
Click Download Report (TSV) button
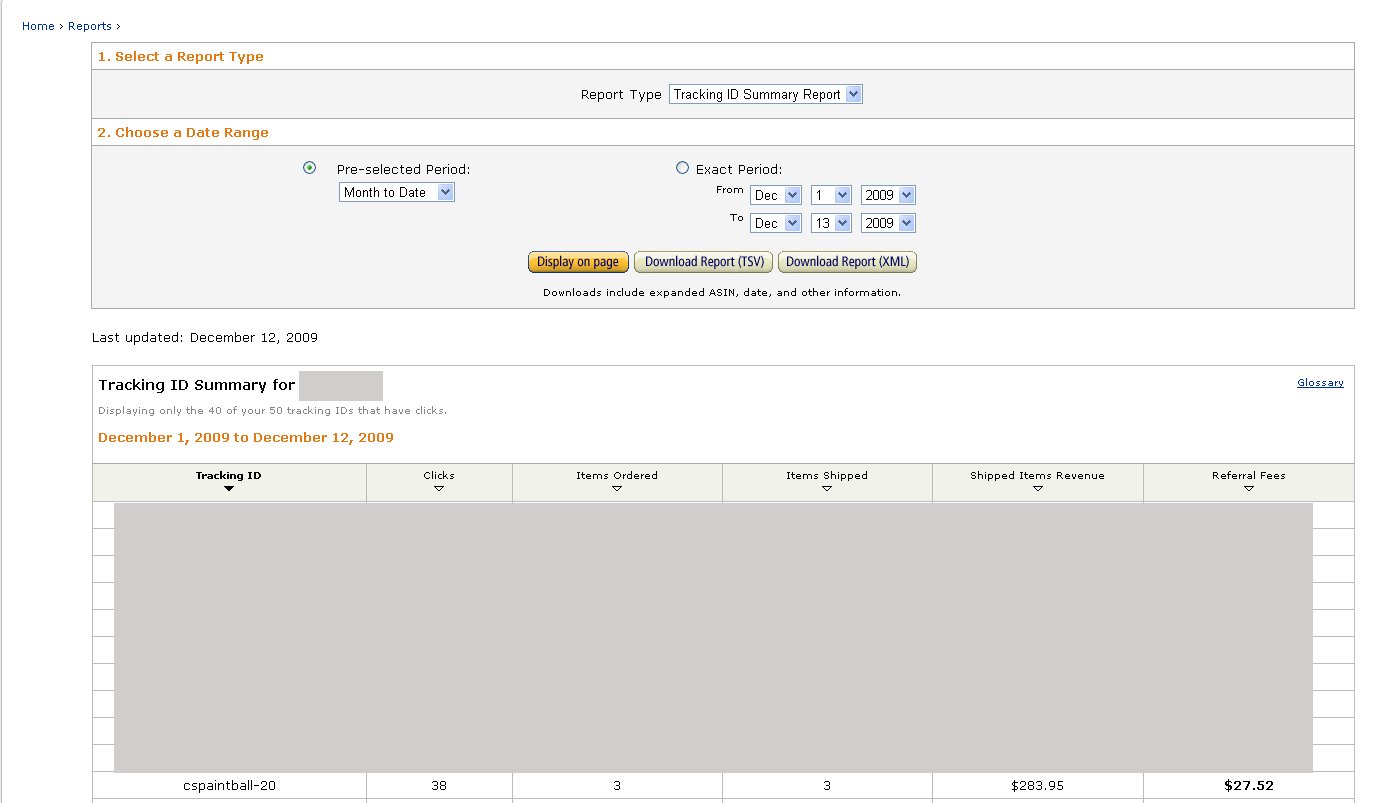(x=704, y=262)
